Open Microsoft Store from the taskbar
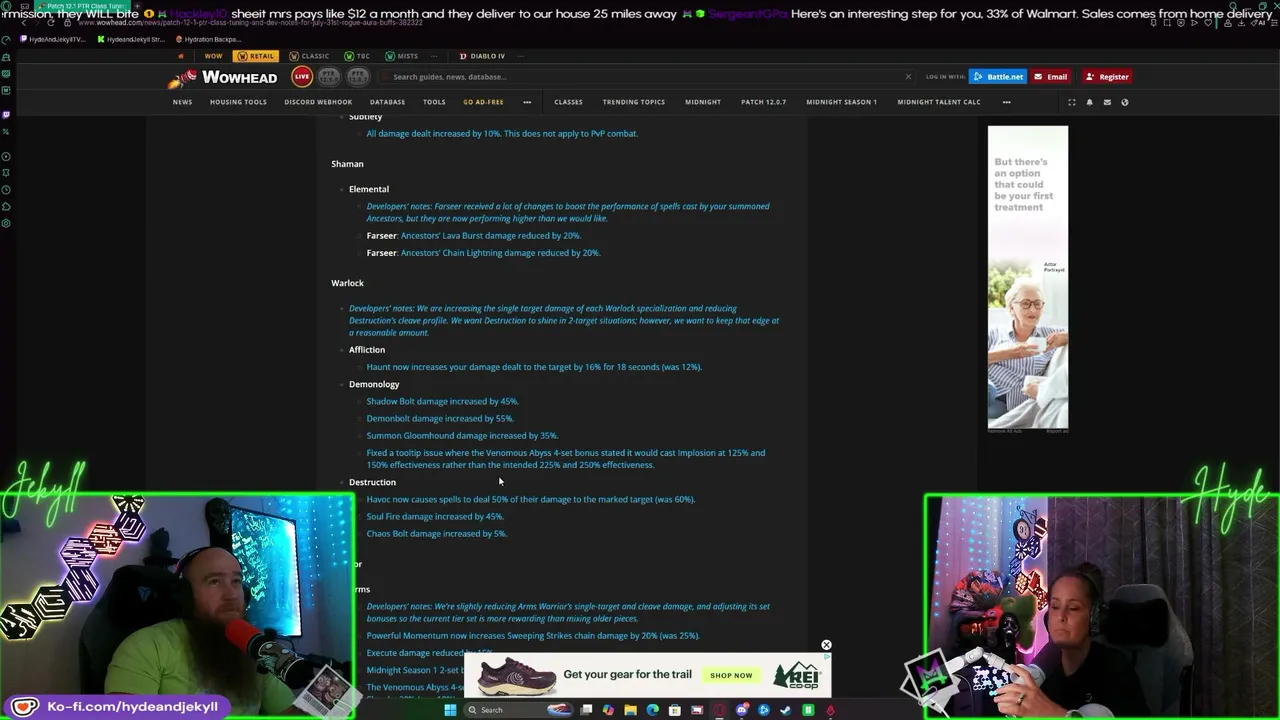The width and height of the screenshot is (1280, 720). click(674, 710)
